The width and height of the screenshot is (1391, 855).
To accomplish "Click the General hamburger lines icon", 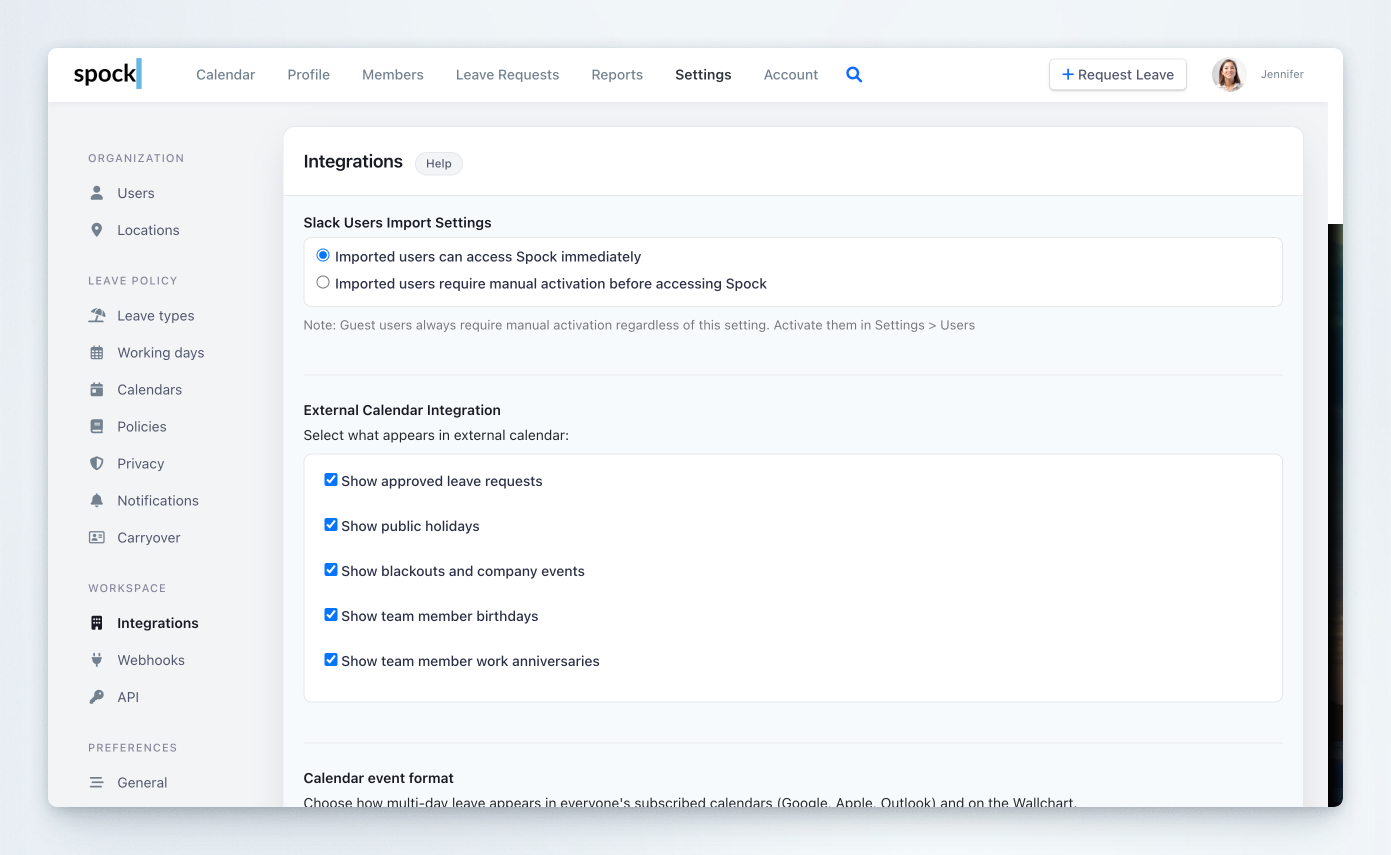I will pos(97,783).
